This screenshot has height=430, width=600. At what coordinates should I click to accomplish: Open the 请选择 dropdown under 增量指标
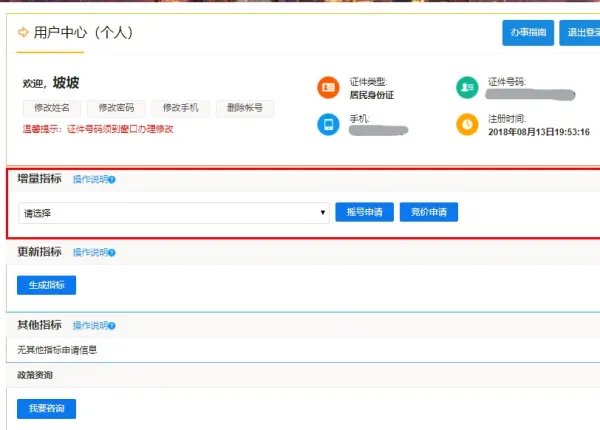tap(174, 213)
